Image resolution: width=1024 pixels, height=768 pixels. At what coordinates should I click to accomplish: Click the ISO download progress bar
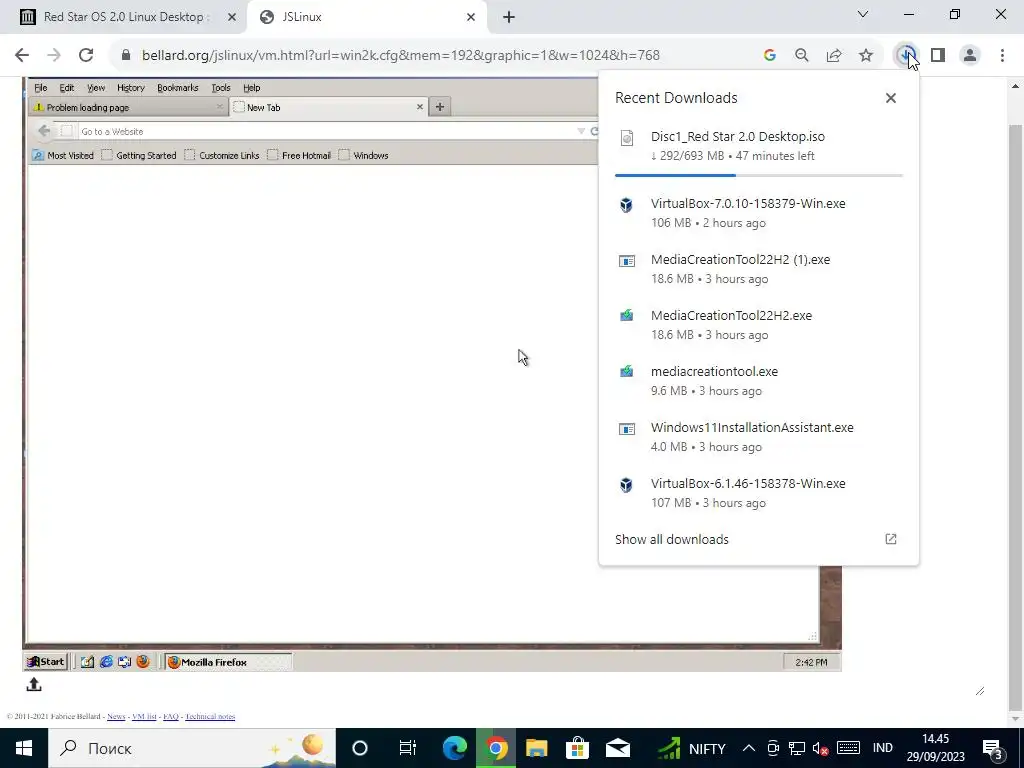pos(758,175)
